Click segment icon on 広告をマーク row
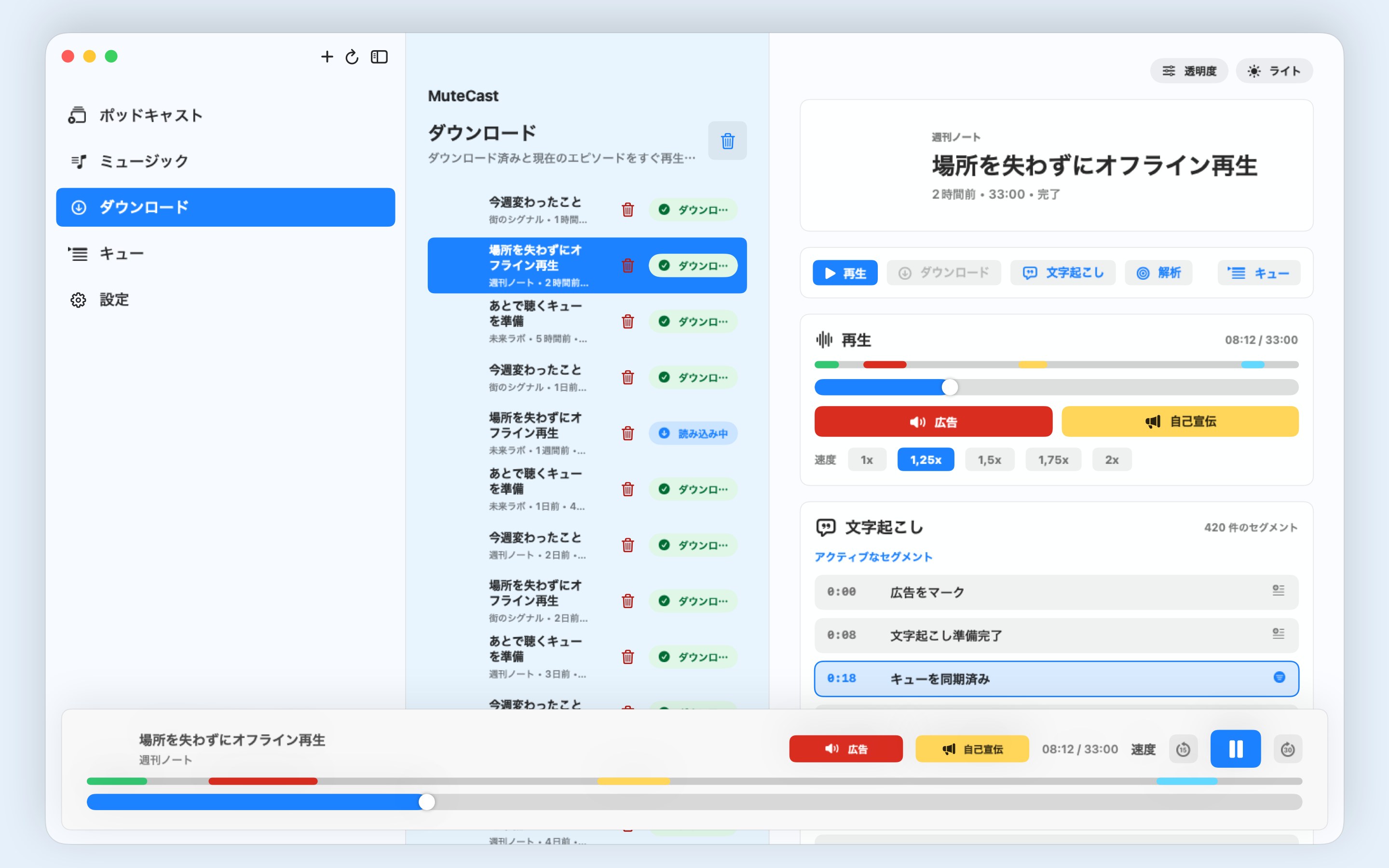 pos(1278,590)
